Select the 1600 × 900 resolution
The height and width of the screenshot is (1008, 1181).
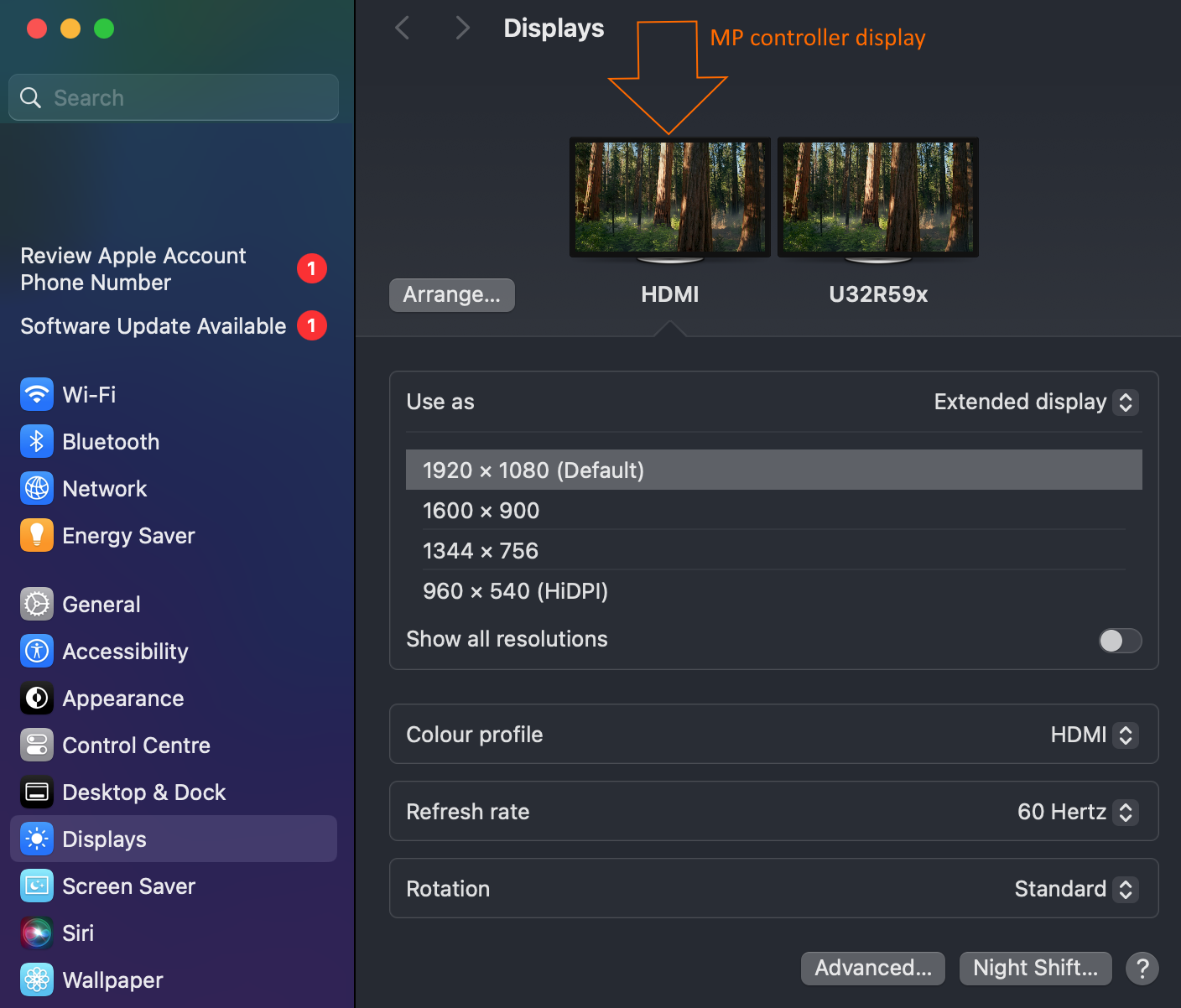481,511
